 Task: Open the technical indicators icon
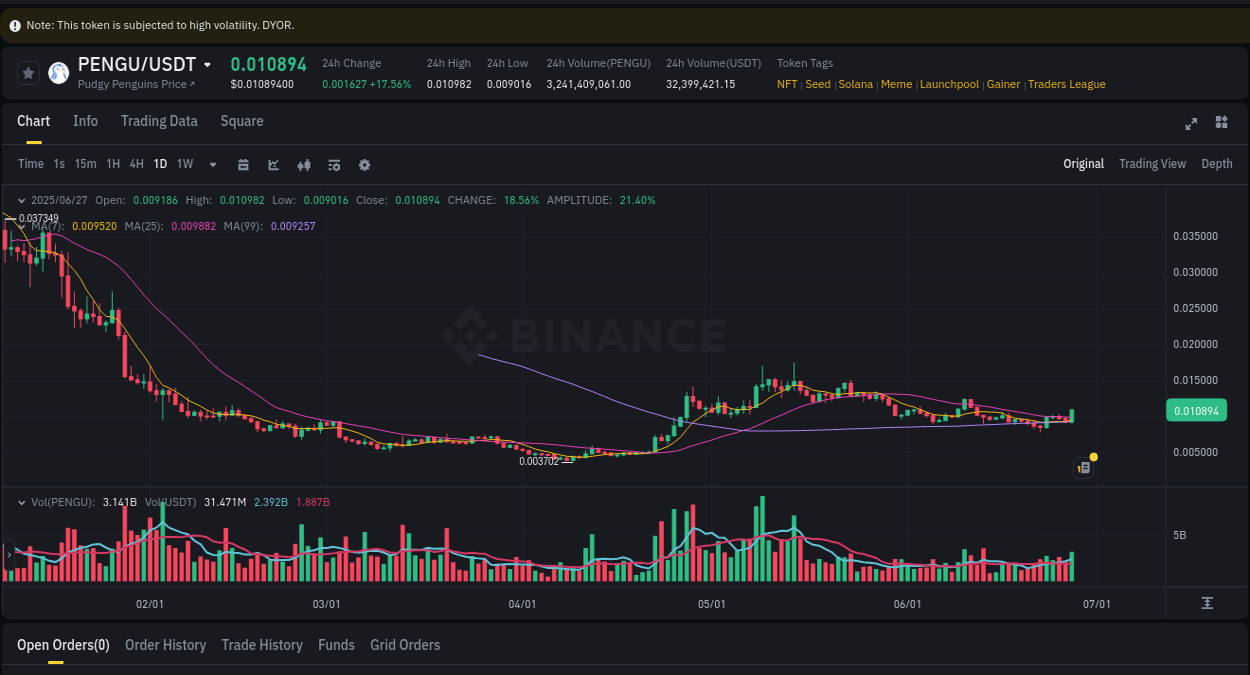[x=334, y=164]
